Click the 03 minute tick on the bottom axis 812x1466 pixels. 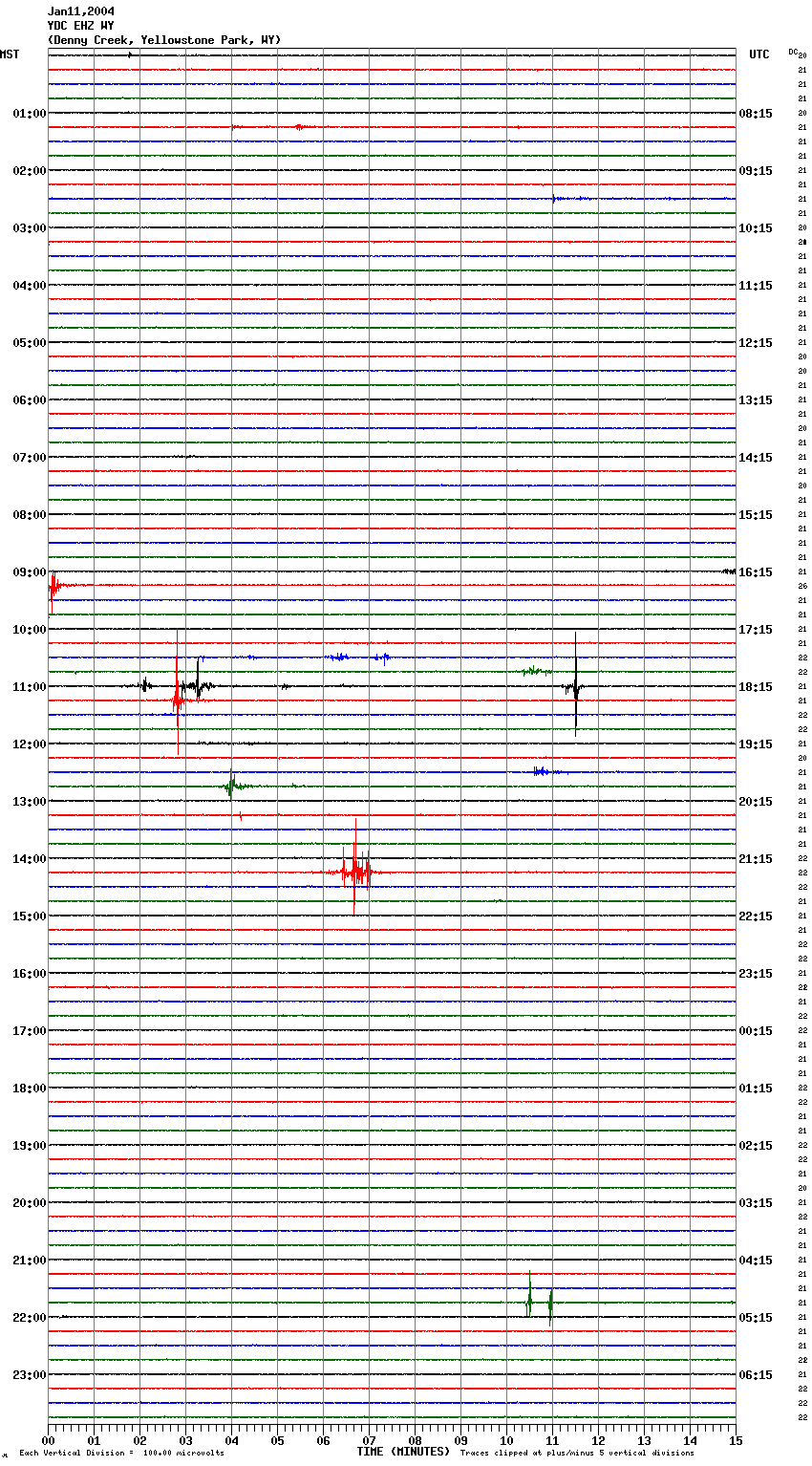point(185,1440)
